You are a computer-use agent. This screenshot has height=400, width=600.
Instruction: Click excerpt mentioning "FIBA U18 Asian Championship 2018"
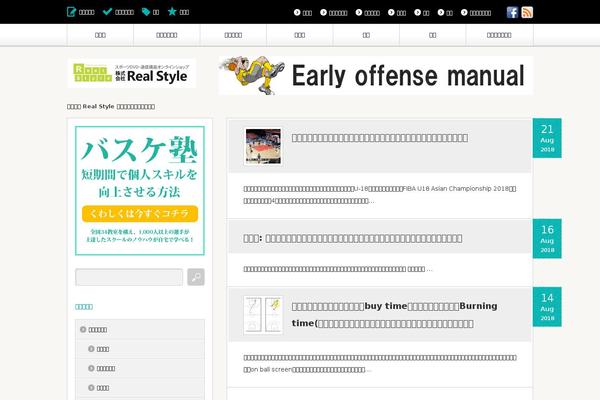[380, 194]
